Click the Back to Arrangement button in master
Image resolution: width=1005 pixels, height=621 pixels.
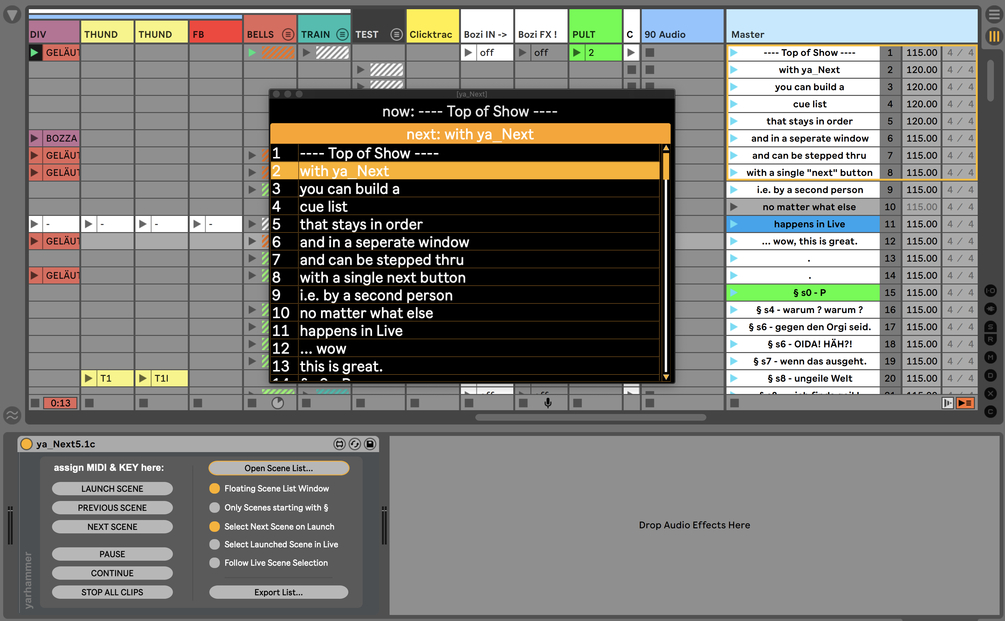pos(965,403)
